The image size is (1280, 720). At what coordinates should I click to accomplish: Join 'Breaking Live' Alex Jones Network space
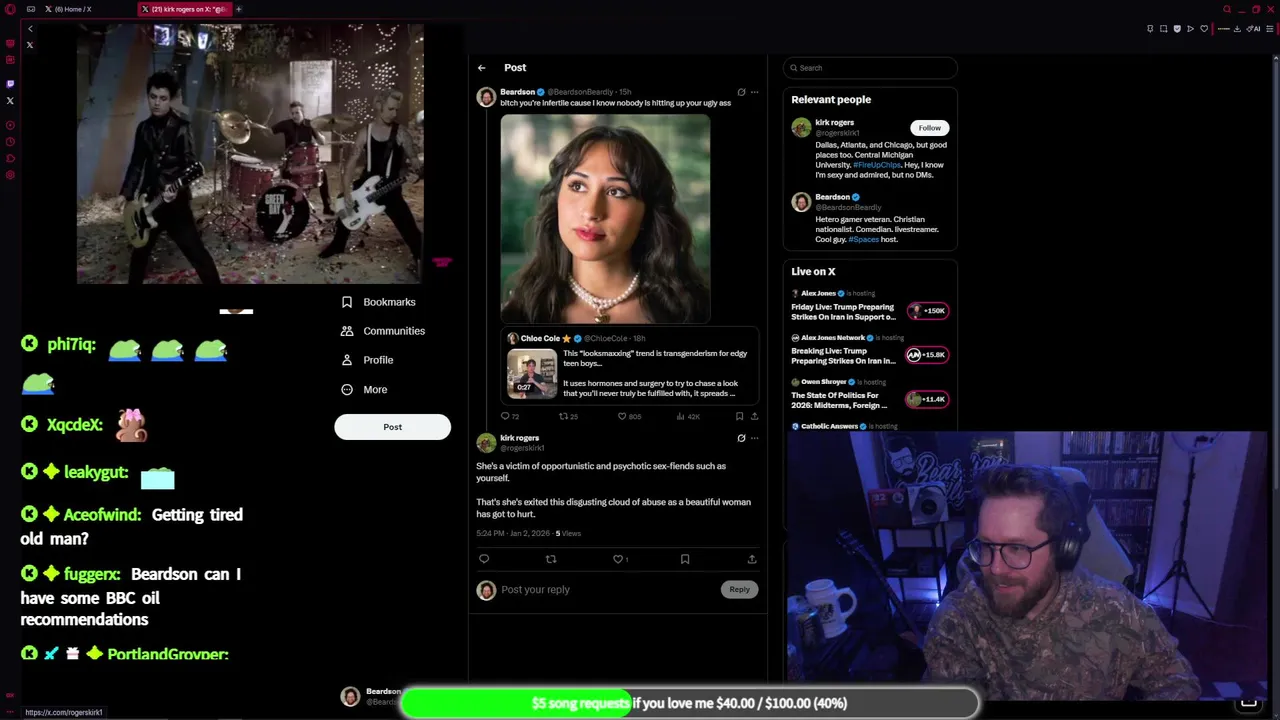843,356
